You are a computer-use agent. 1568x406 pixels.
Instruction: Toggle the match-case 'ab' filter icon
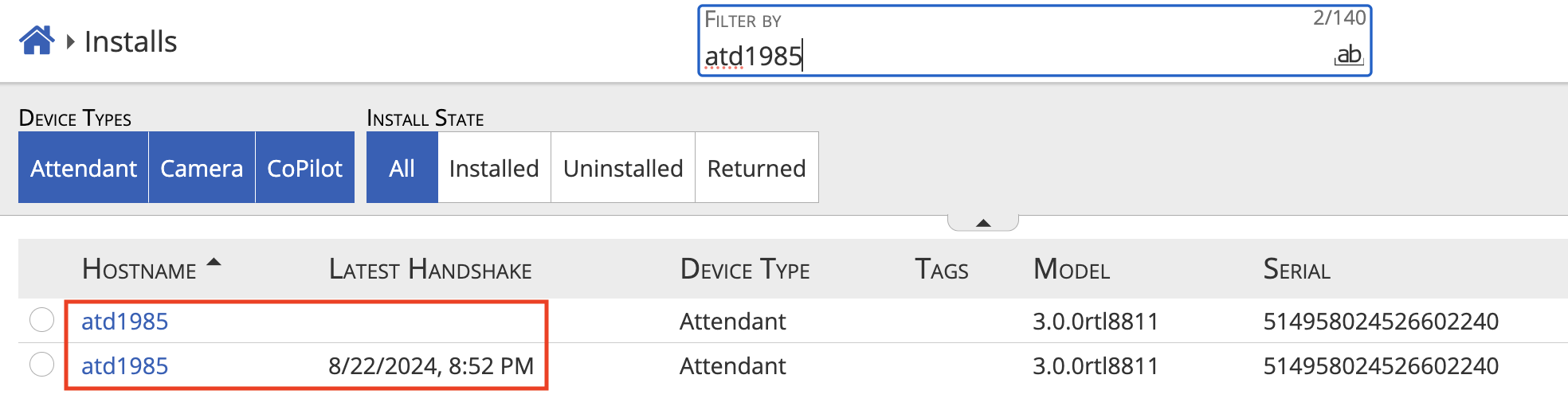point(1348,55)
